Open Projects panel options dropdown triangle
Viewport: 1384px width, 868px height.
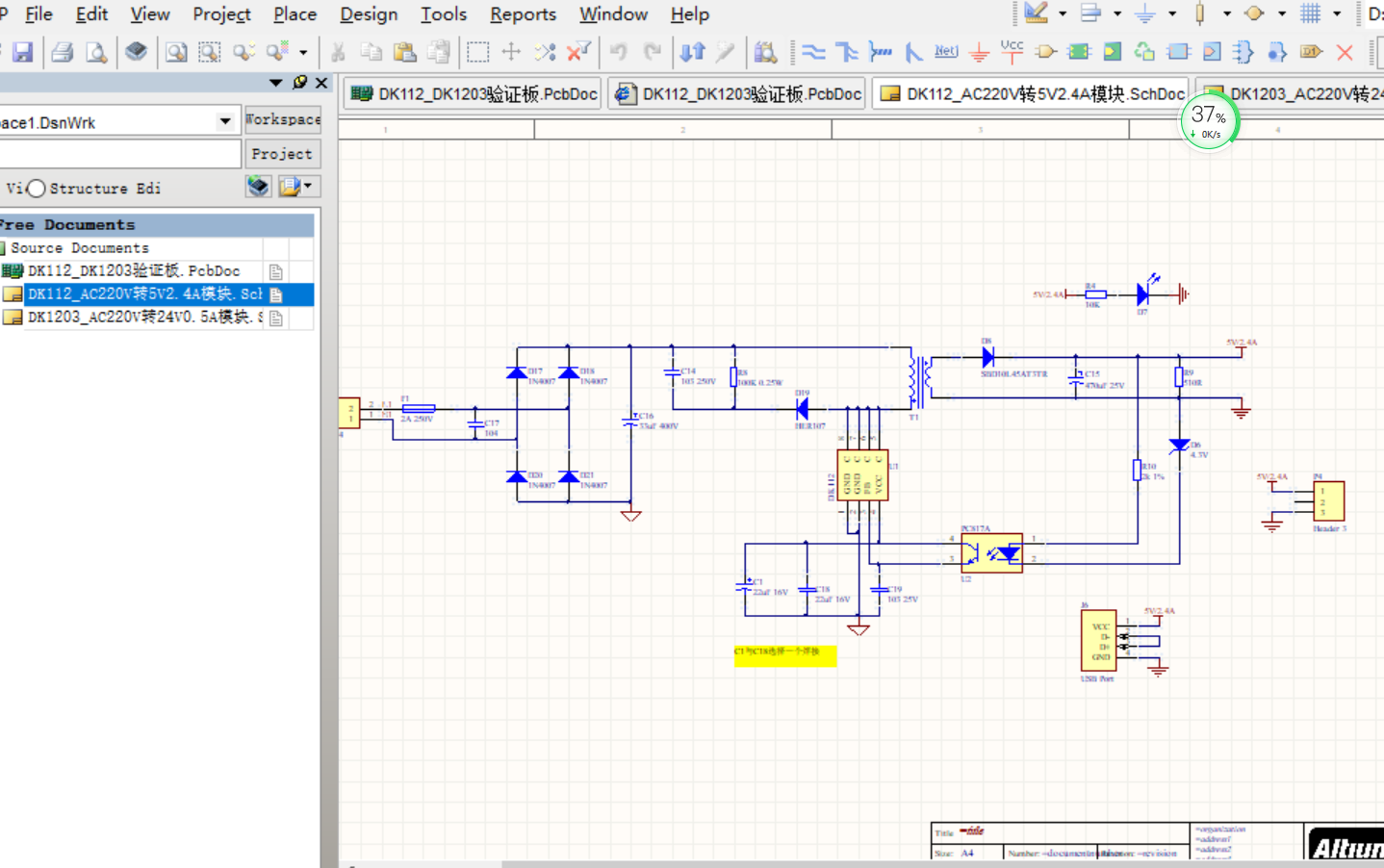276,83
